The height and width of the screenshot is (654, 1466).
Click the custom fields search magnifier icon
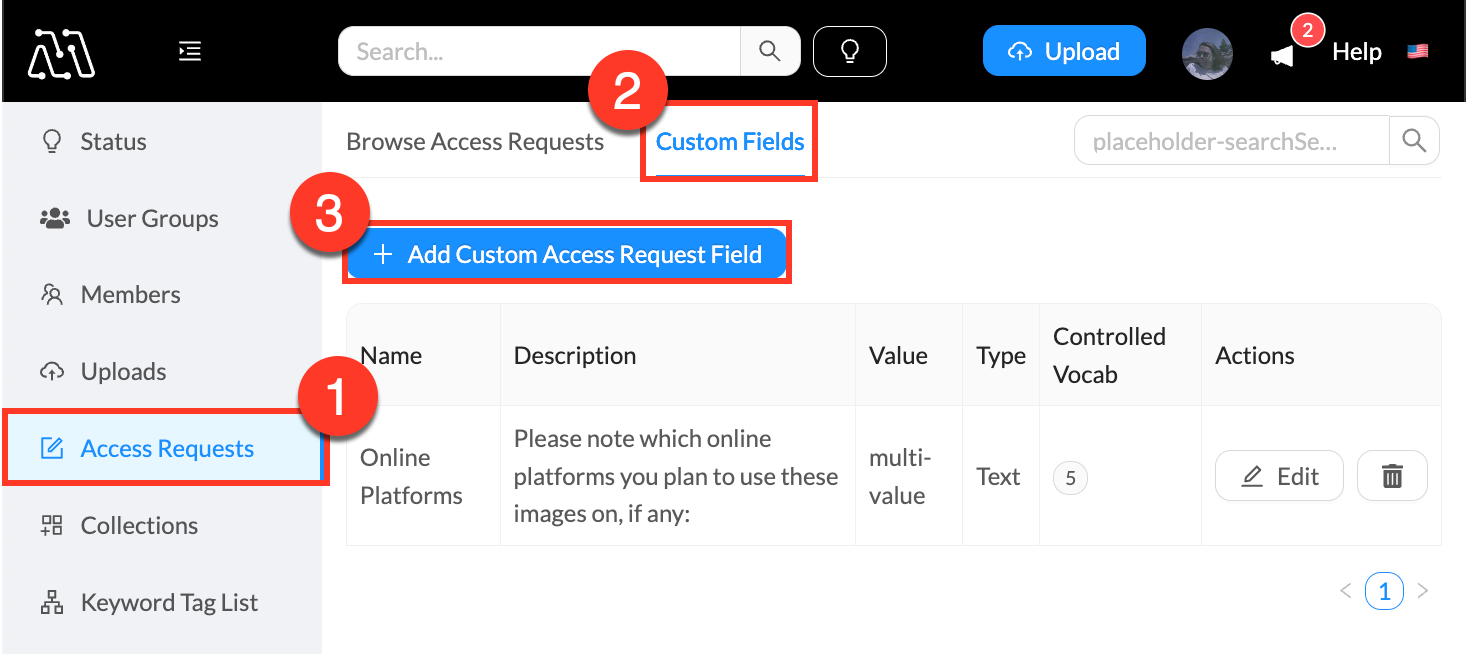click(1414, 141)
